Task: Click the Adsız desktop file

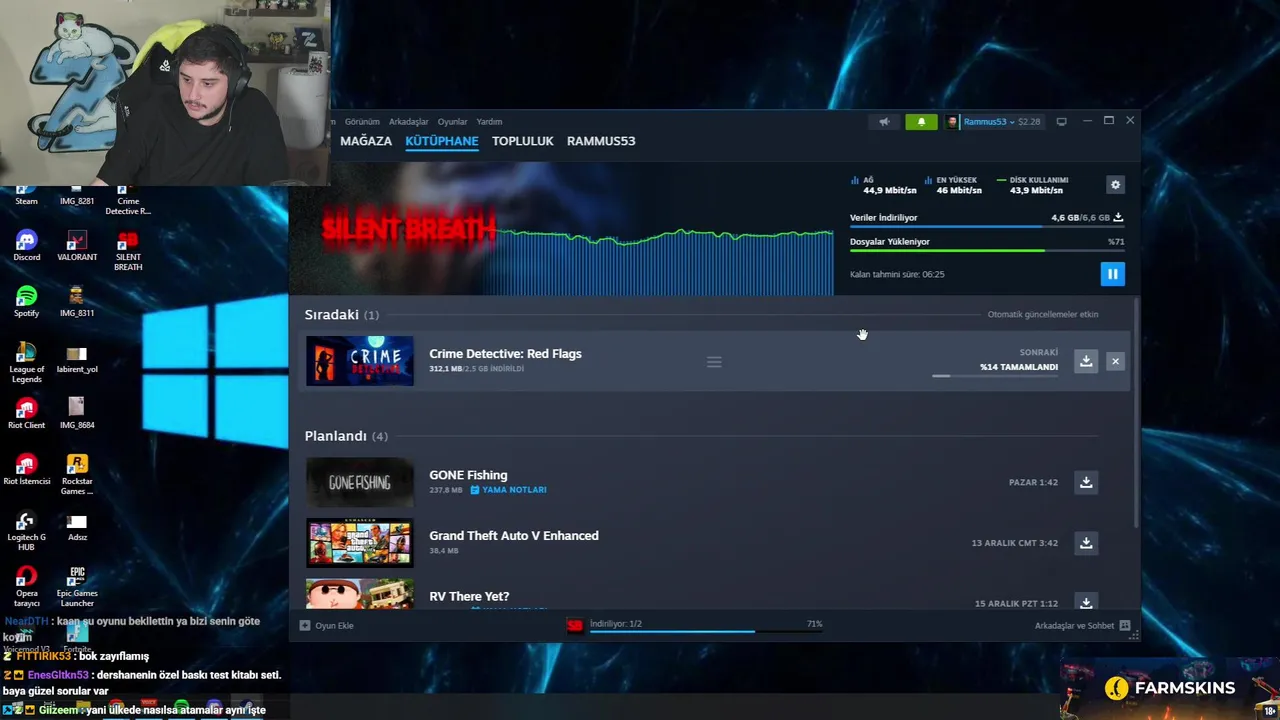Action: [77, 526]
